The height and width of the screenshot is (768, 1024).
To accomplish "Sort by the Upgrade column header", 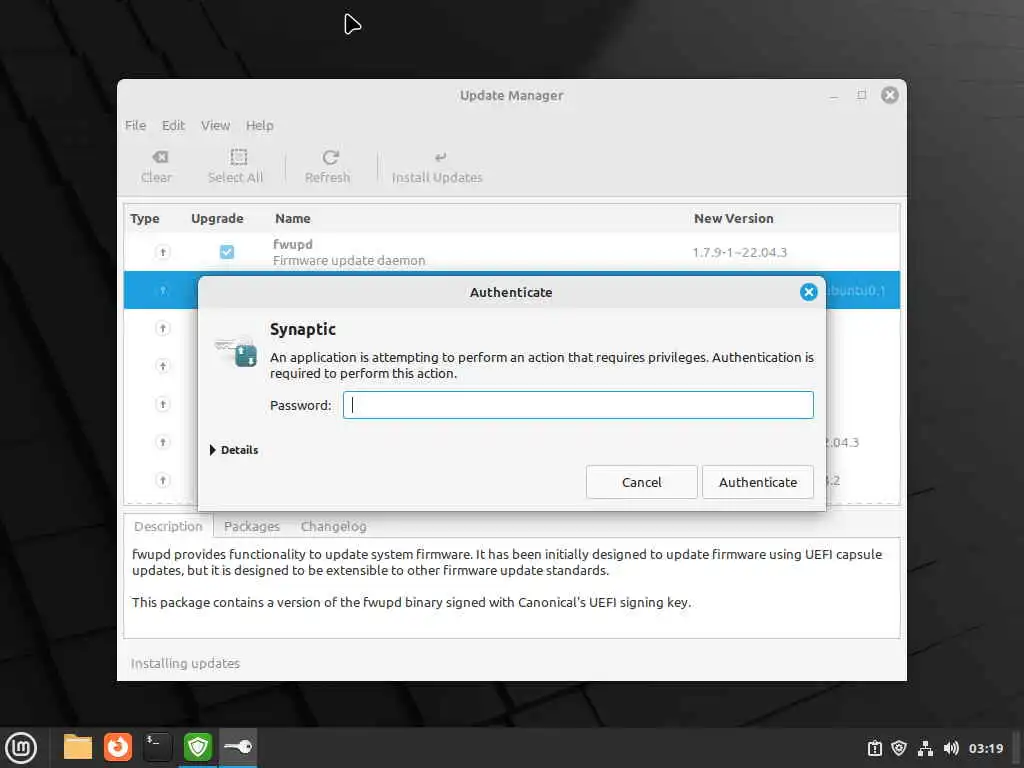I will 217,218.
